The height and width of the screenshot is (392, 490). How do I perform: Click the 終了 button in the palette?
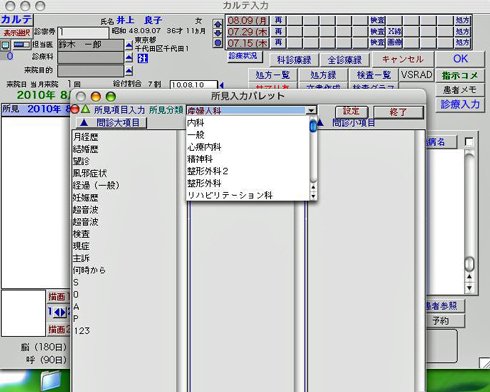point(398,112)
